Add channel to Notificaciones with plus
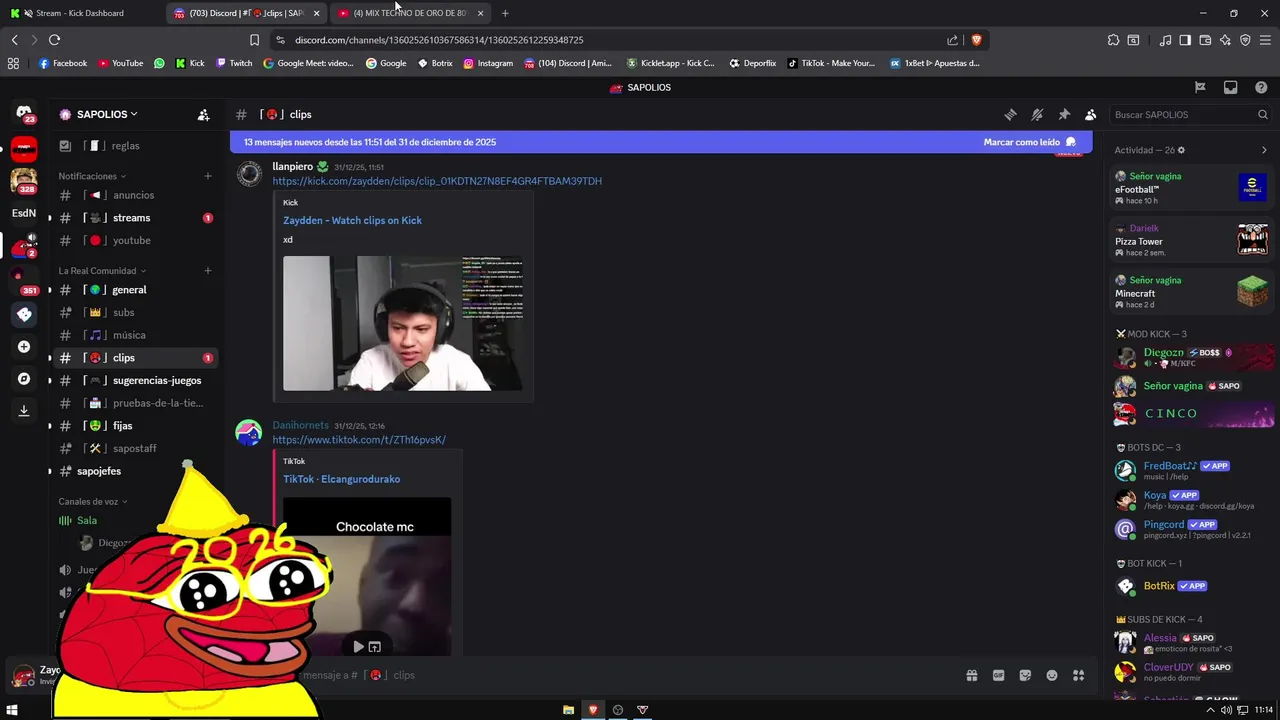The image size is (1280, 720). tap(208, 176)
